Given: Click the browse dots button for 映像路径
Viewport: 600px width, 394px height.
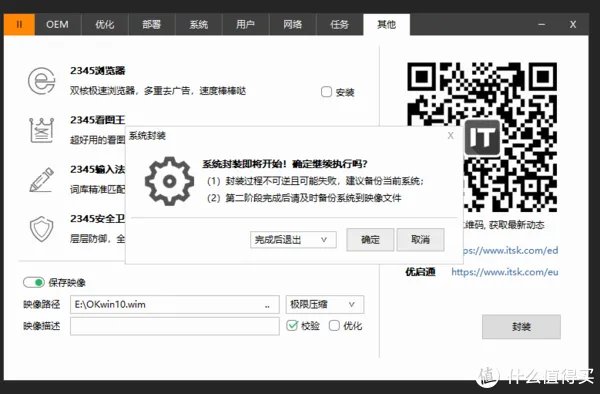Looking at the screenshot, I should tap(267, 306).
